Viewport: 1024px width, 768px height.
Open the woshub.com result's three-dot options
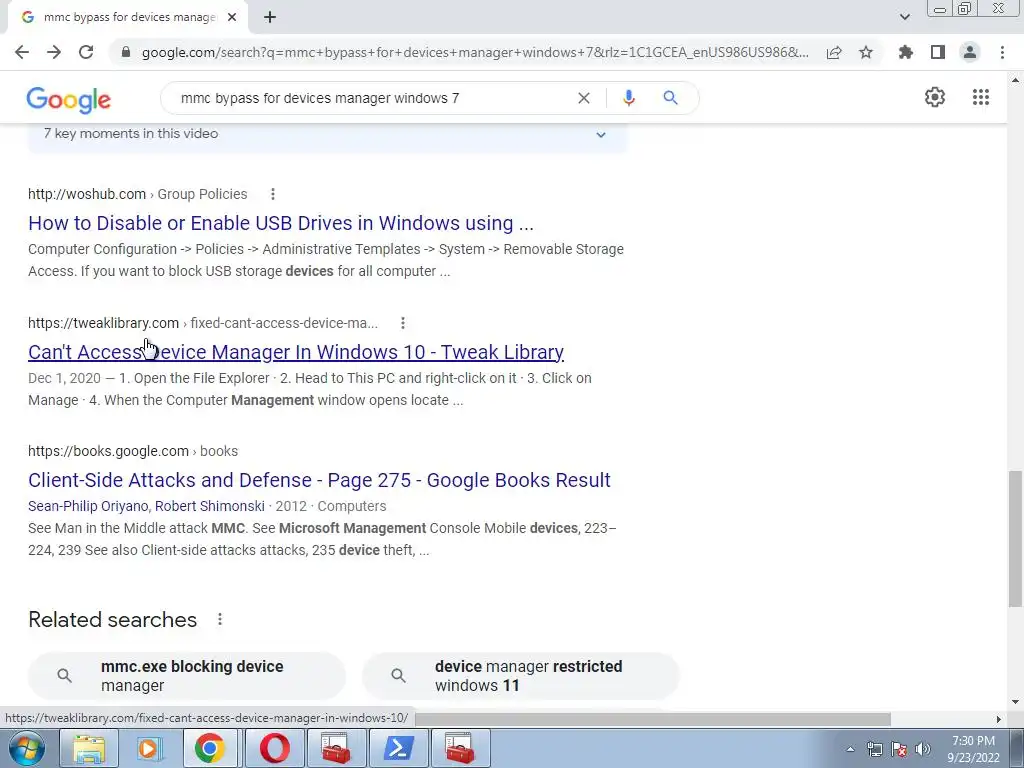click(x=273, y=194)
